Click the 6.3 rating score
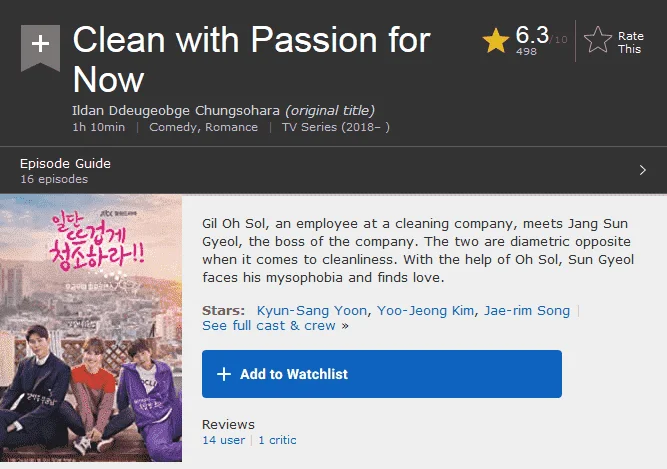This screenshot has height=469, width=667. click(532, 35)
